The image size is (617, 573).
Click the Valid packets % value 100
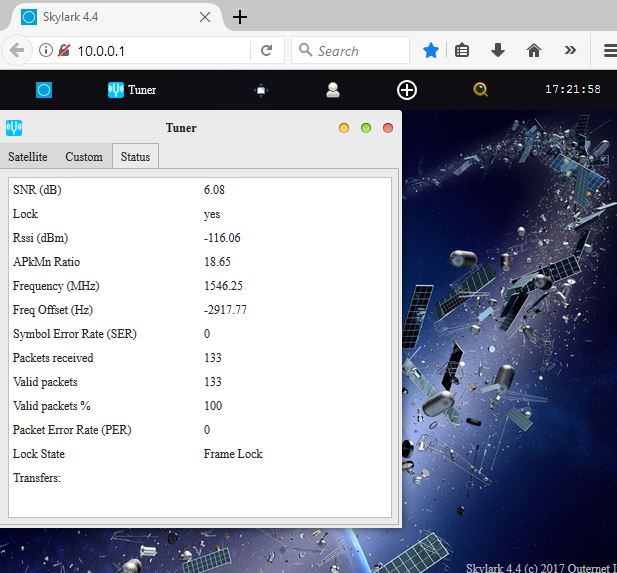[213, 406]
